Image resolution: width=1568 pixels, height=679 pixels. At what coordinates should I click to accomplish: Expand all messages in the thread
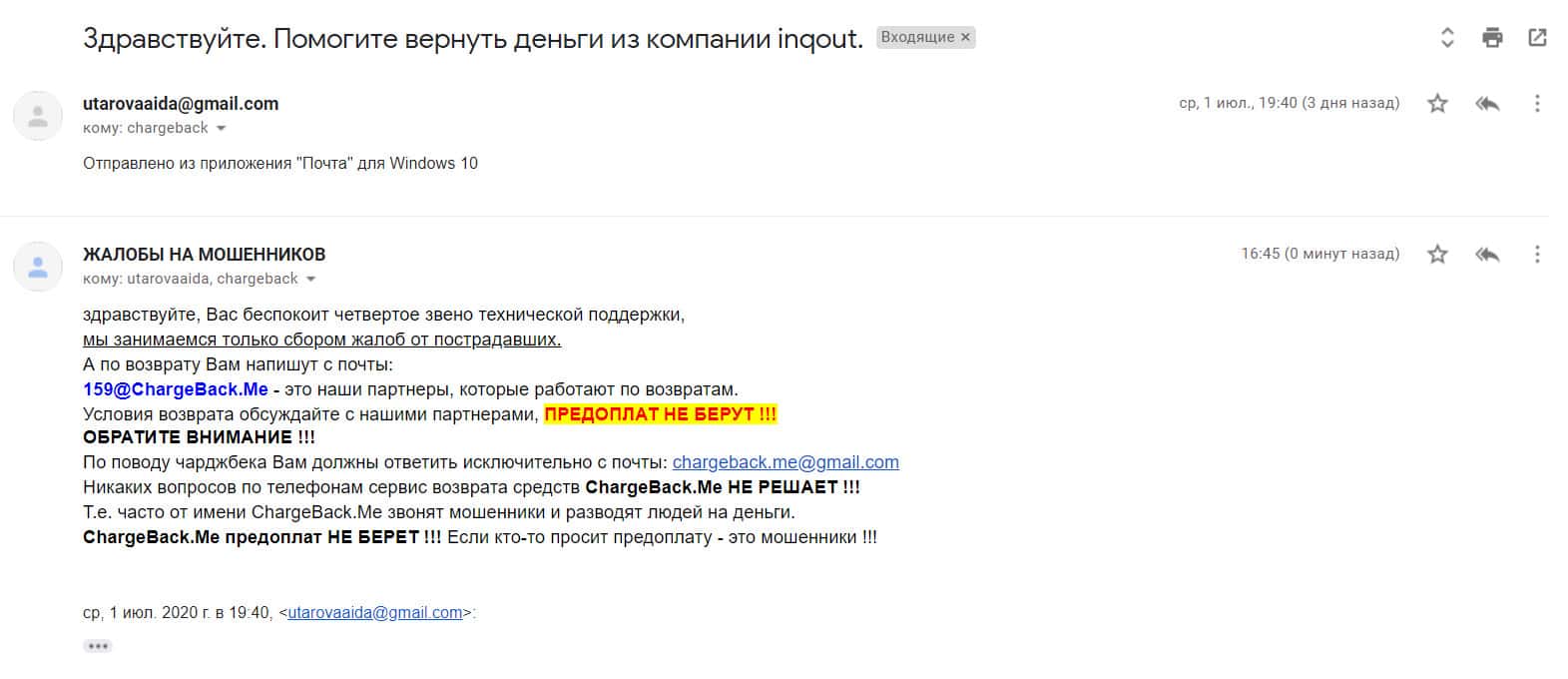point(1447,38)
